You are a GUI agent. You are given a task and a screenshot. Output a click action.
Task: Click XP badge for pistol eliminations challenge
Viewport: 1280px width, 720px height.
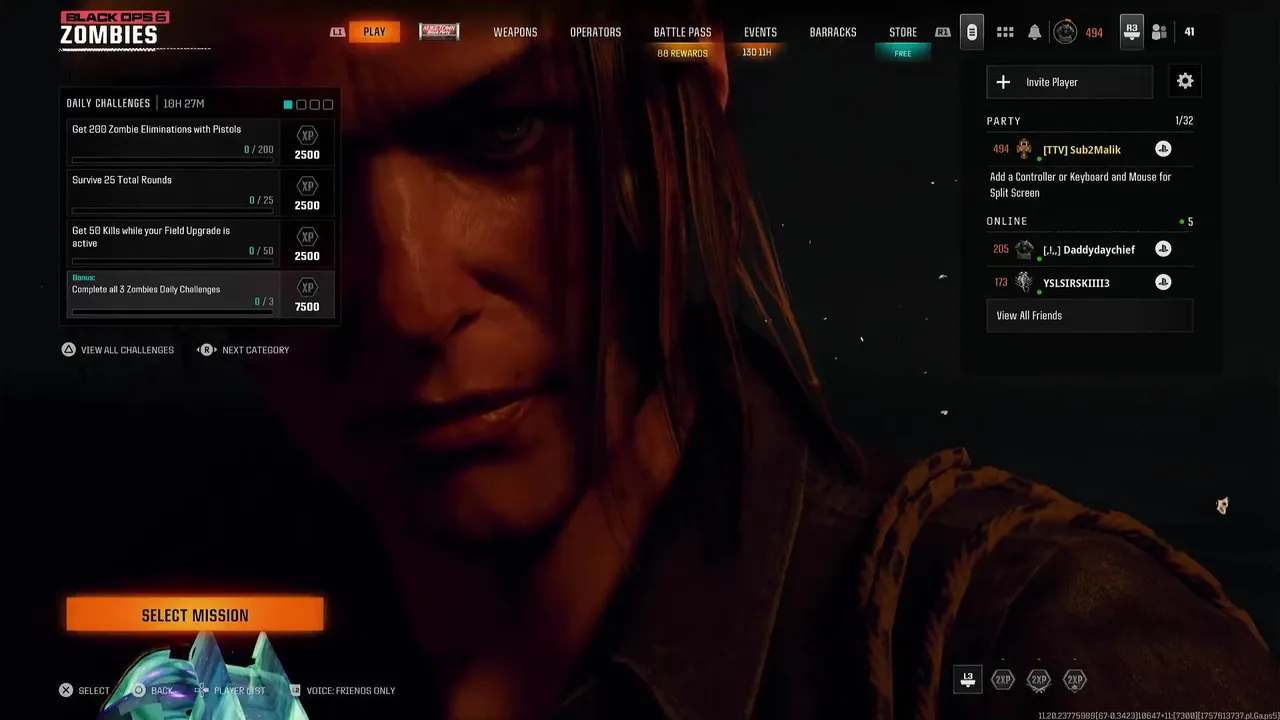click(x=307, y=136)
